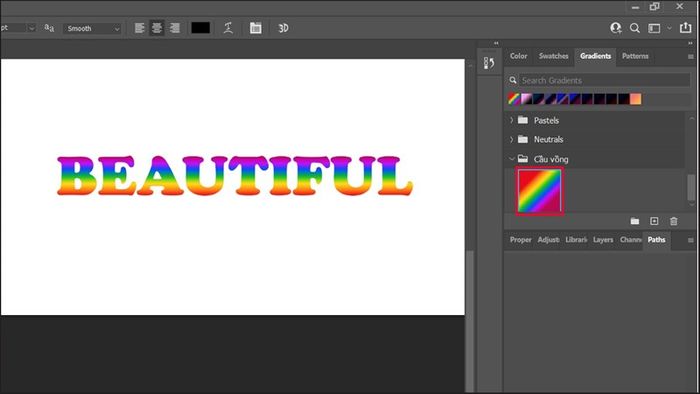Select the rainbow gradient thumbnail
The width and height of the screenshot is (700, 394).
(539, 191)
